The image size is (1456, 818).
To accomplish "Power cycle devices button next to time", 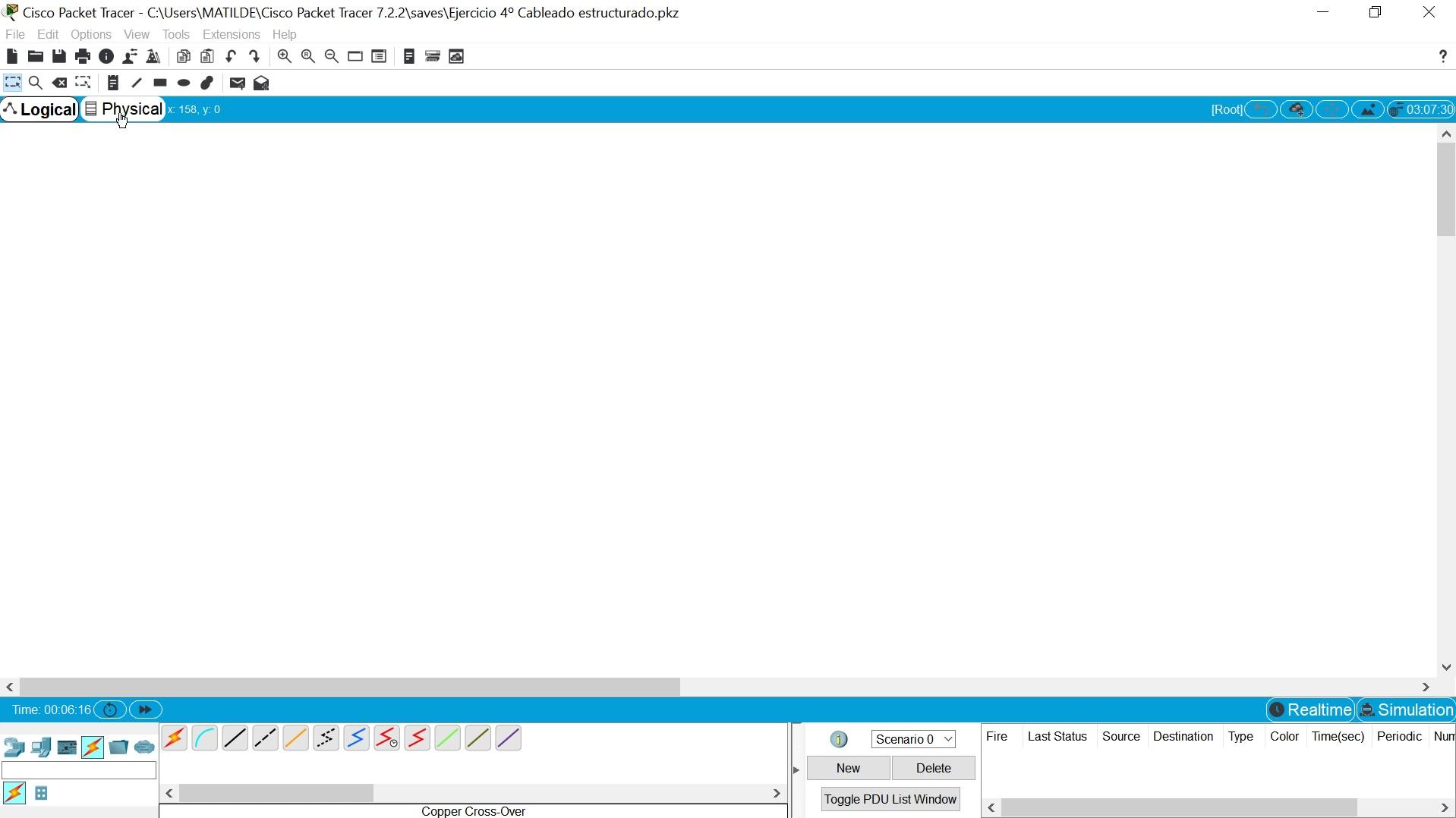I will coord(110,710).
